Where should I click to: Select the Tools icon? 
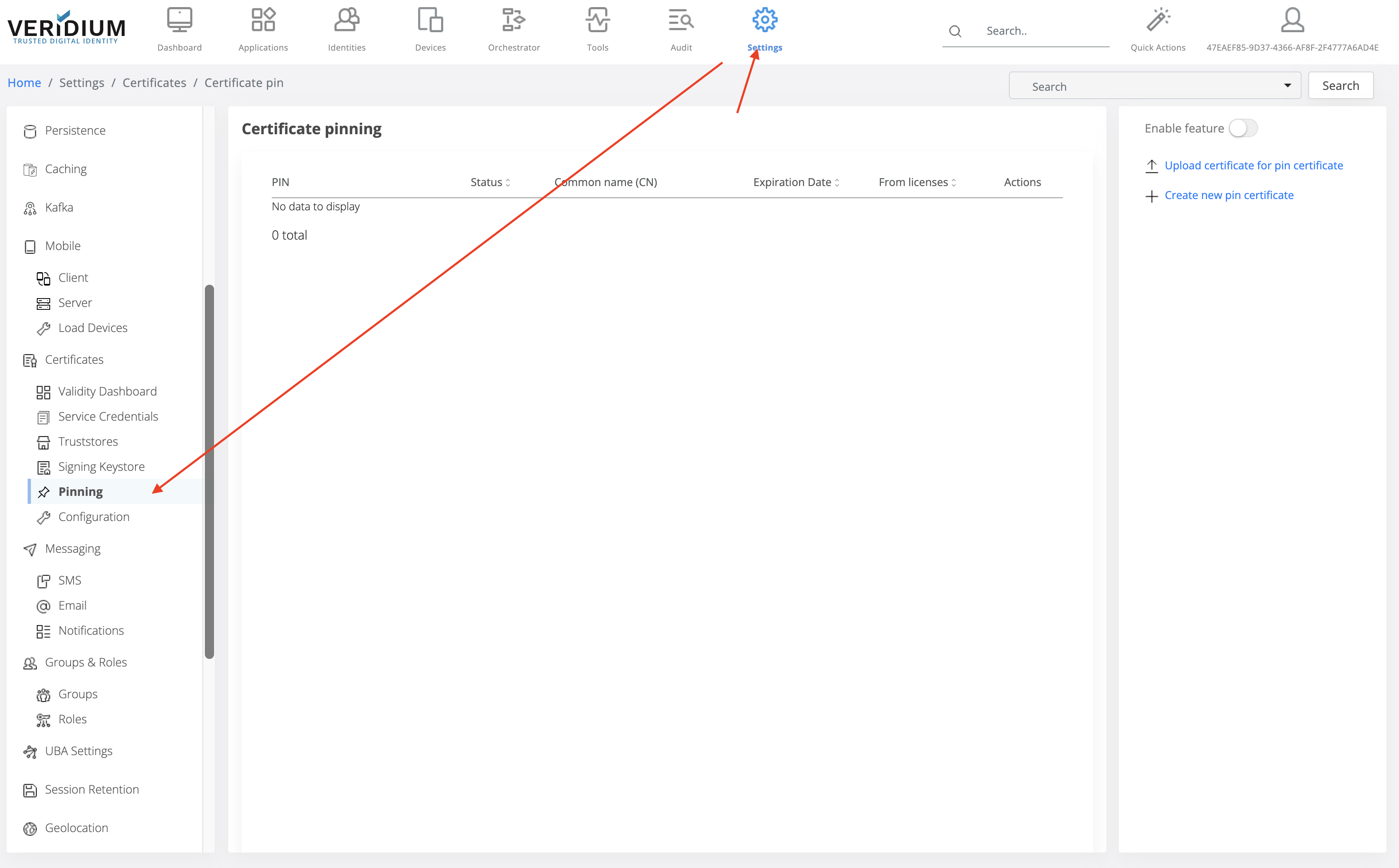pyautogui.click(x=597, y=29)
